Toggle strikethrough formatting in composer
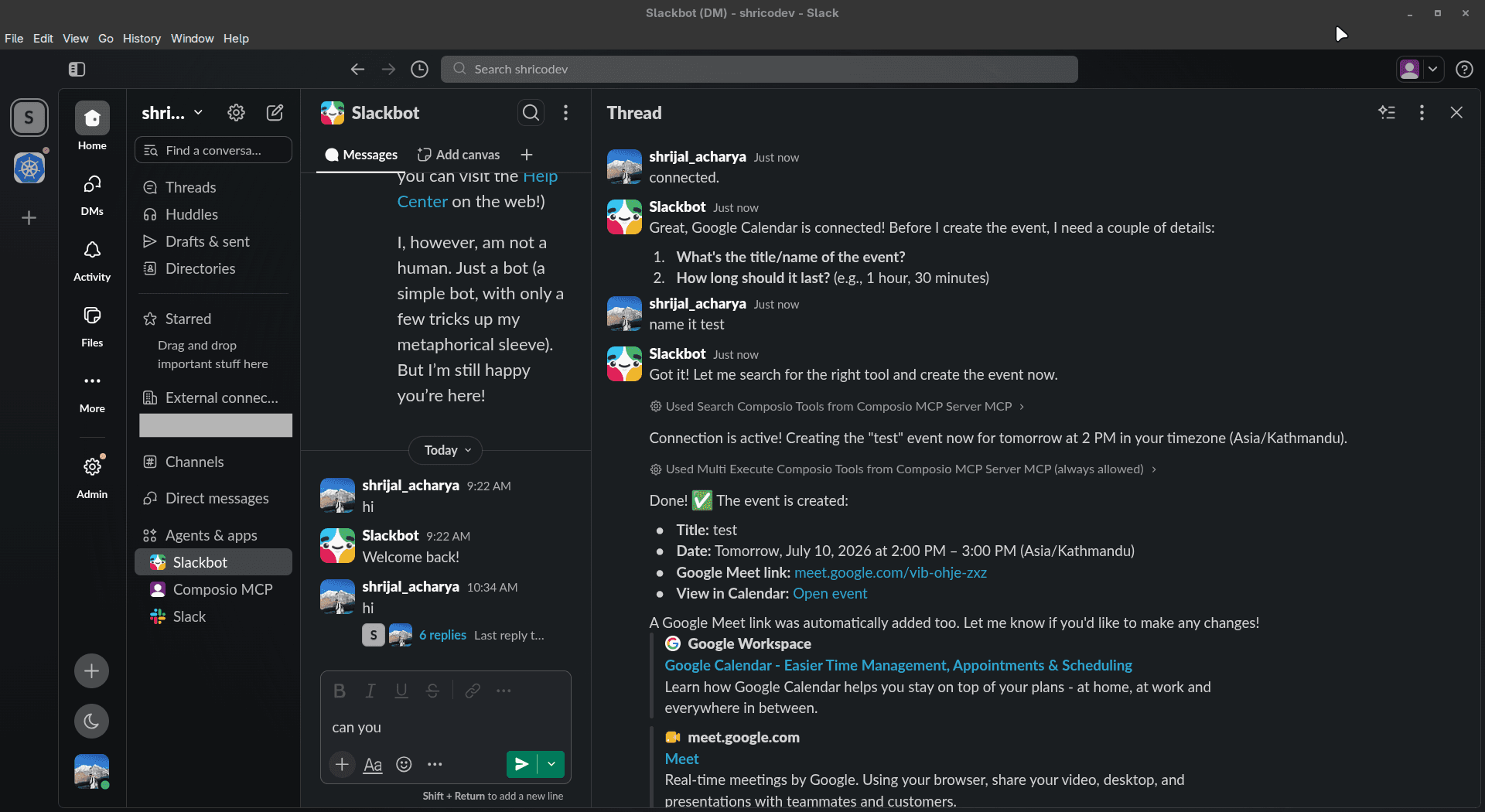 (x=432, y=691)
